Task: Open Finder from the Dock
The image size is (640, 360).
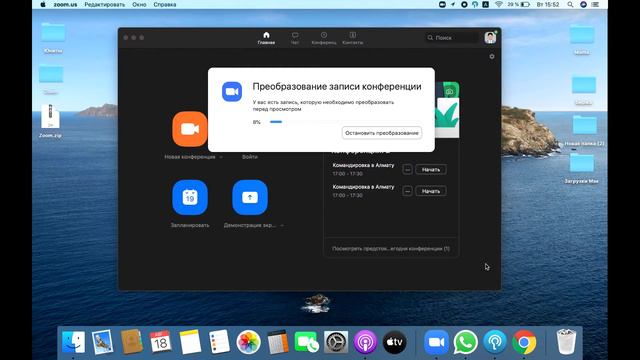Action: click(73, 342)
